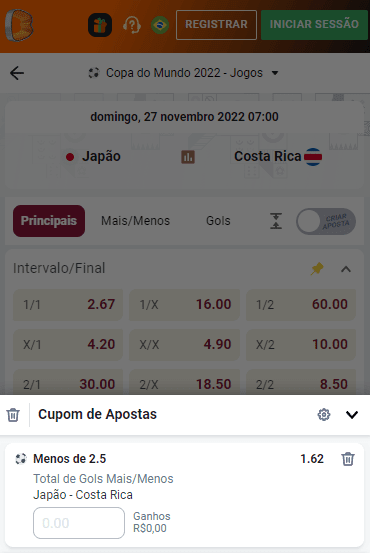This screenshot has height=553, width=370.
Task: Open match statistics bar chart icon
Action: 188,157
